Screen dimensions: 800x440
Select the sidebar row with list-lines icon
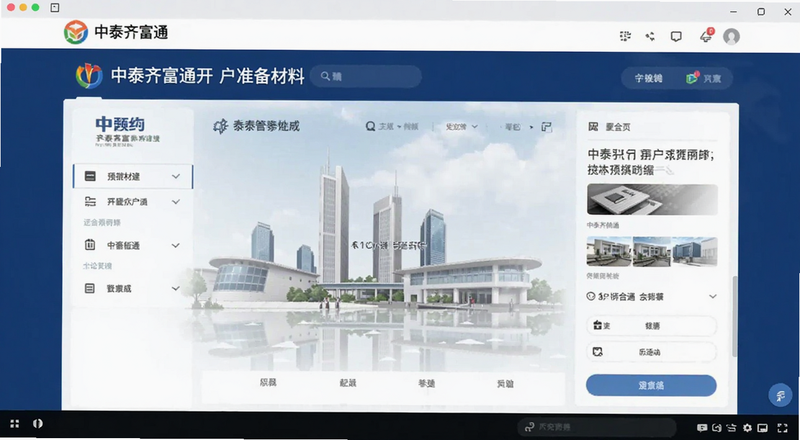click(x=133, y=202)
